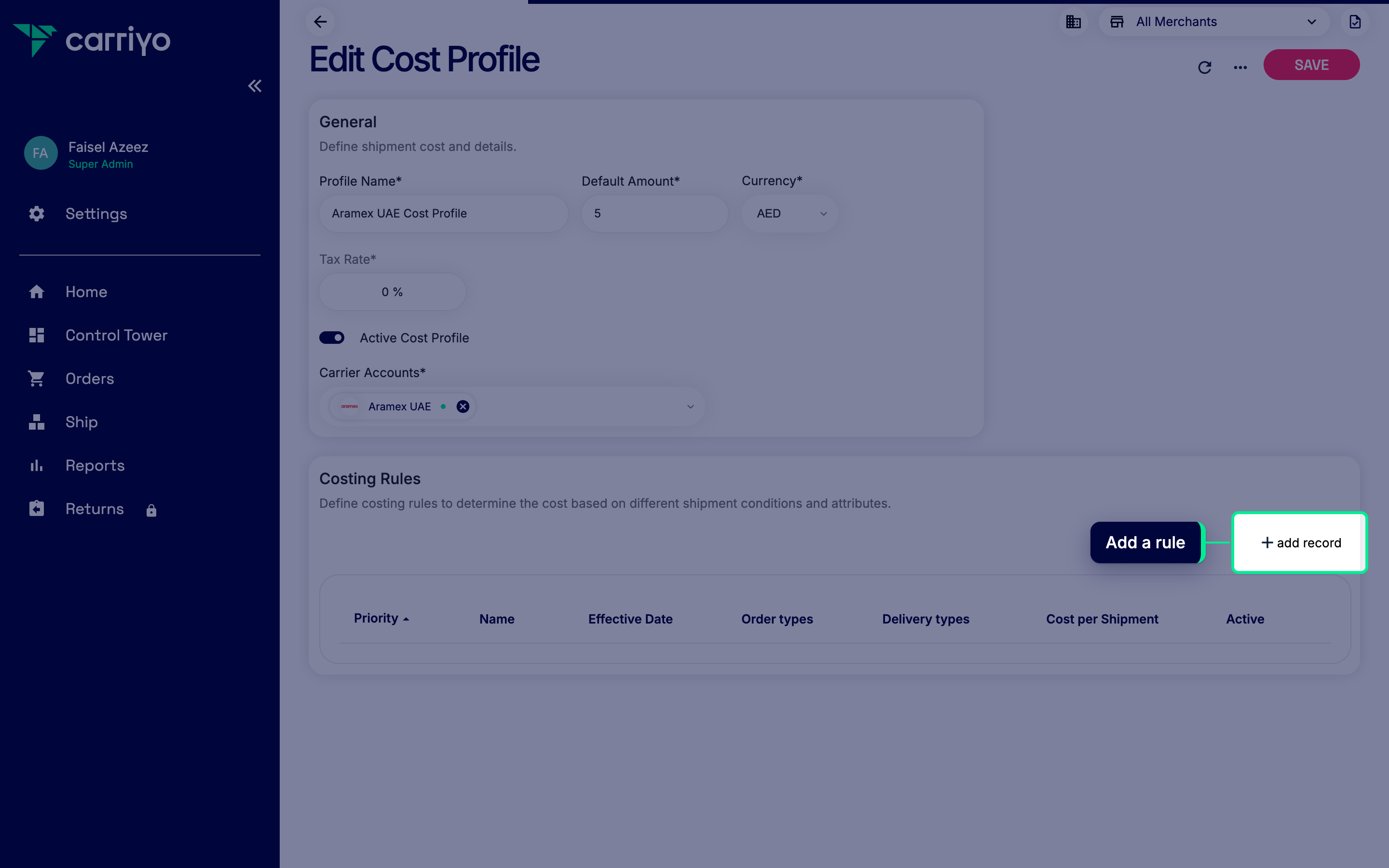
Task: Remove Aramex UAE carrier account chip
Action: (x=463, y=407)
